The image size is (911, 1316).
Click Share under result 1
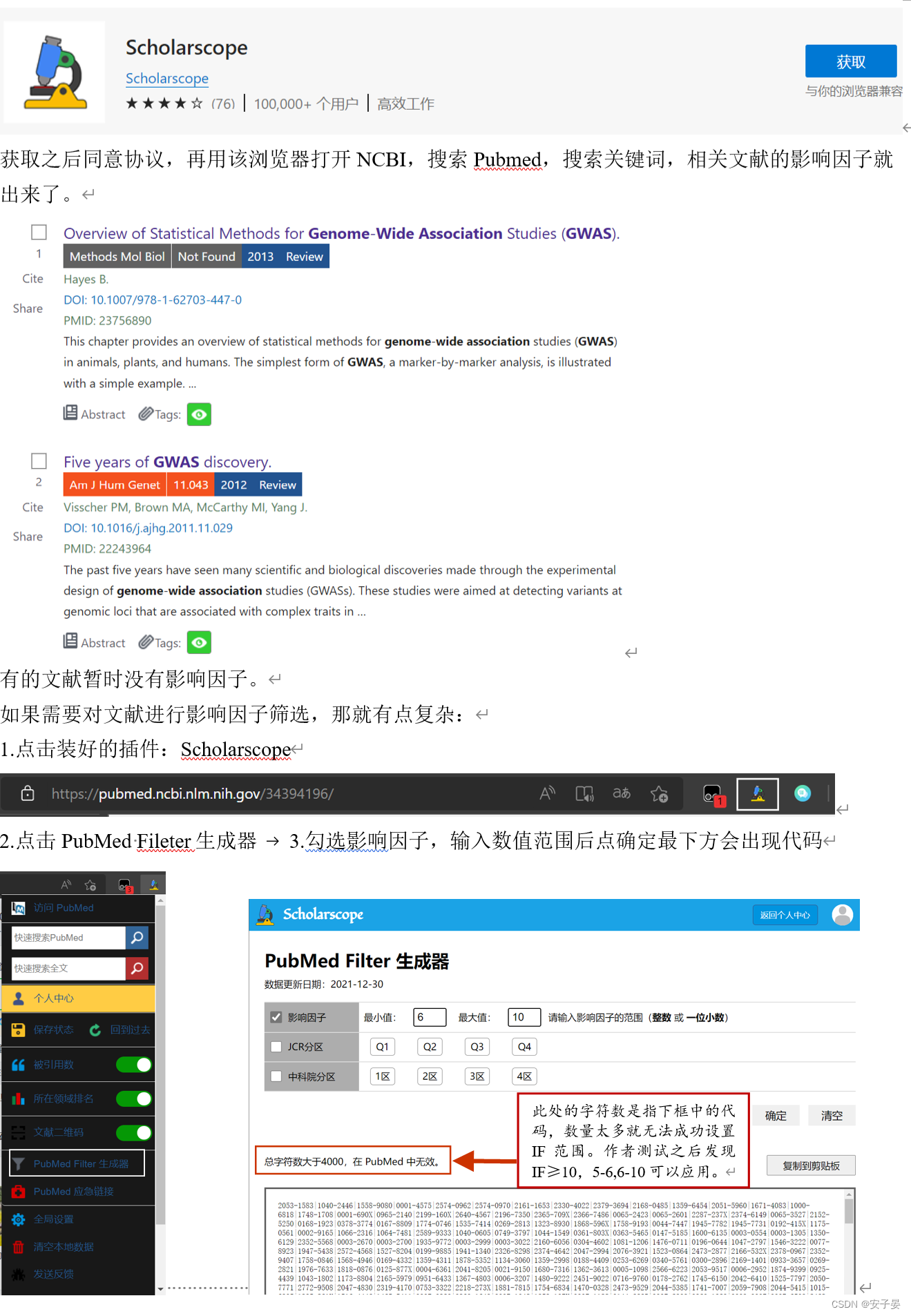point(28,308)
